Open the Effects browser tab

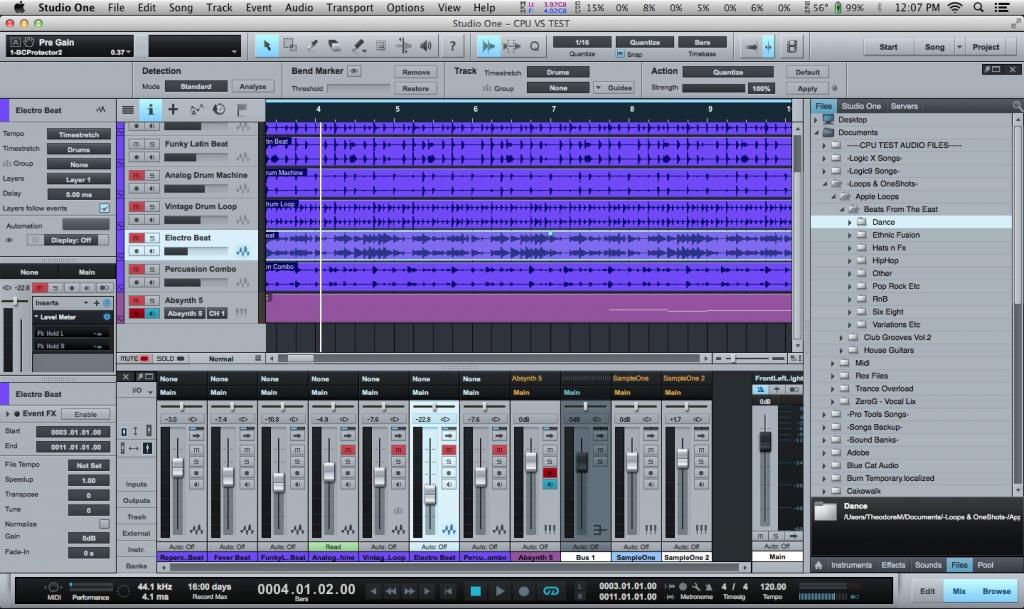click(893, 565)
